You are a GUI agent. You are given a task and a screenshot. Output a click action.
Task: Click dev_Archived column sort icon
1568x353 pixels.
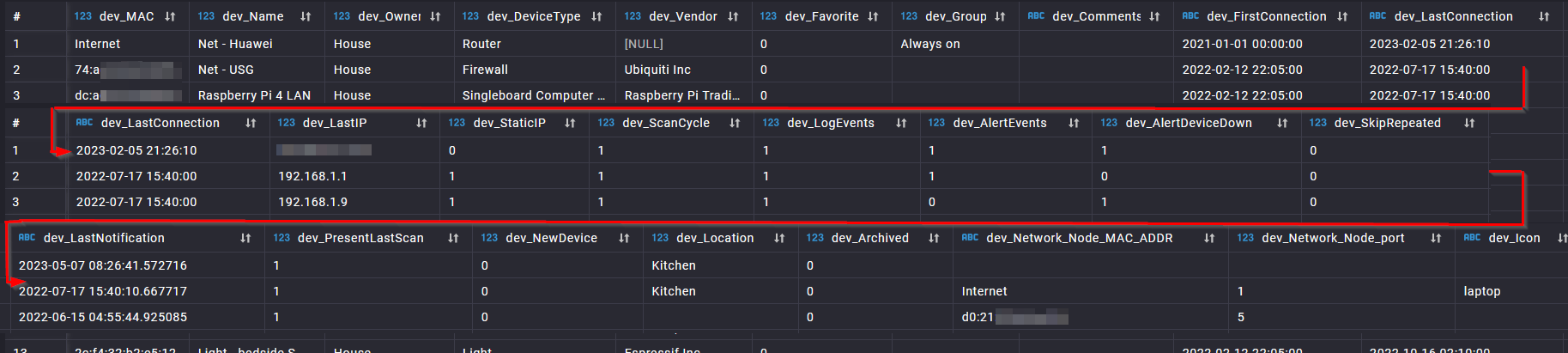coord(934,238)
